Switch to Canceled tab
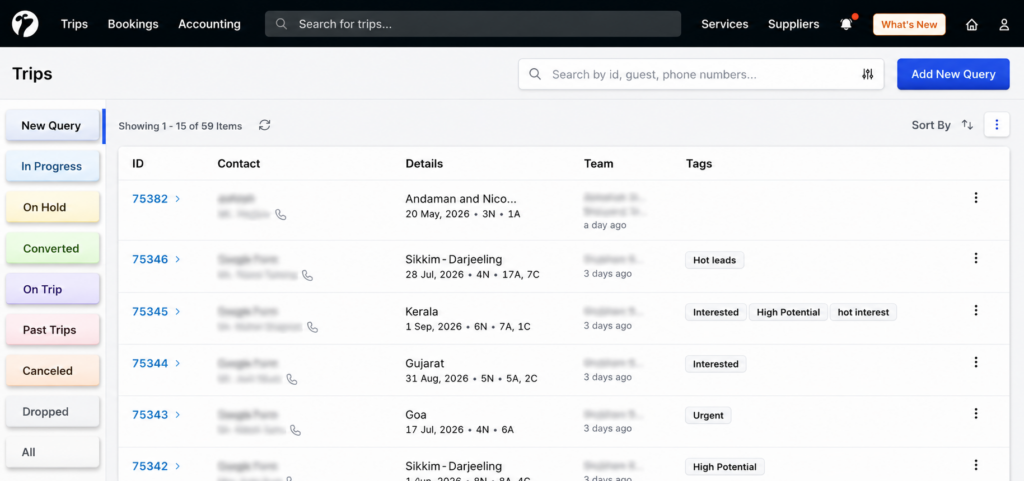 pyautogui.click(x=52, y=371)
